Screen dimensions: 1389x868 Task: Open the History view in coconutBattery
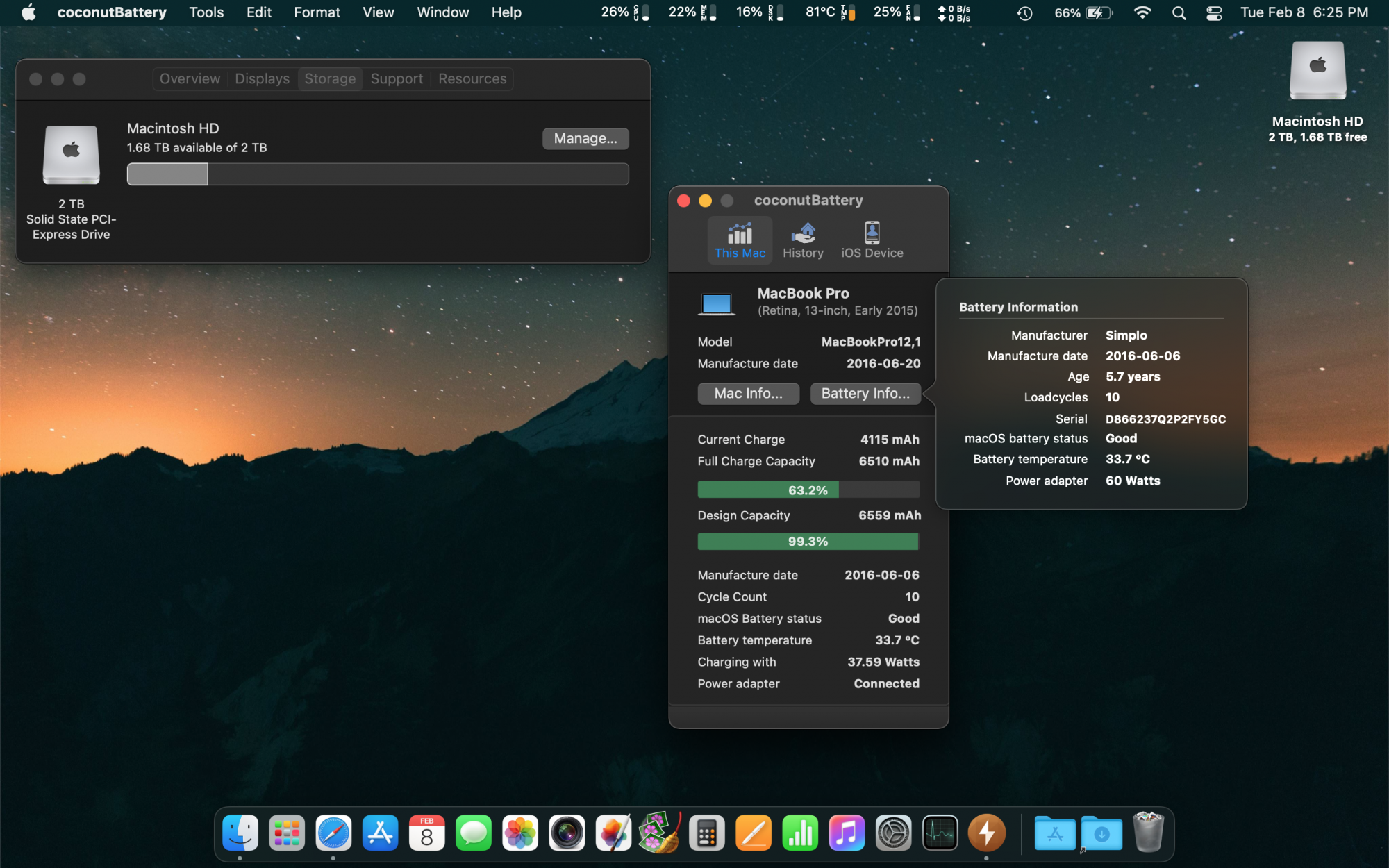click(803, 240)
